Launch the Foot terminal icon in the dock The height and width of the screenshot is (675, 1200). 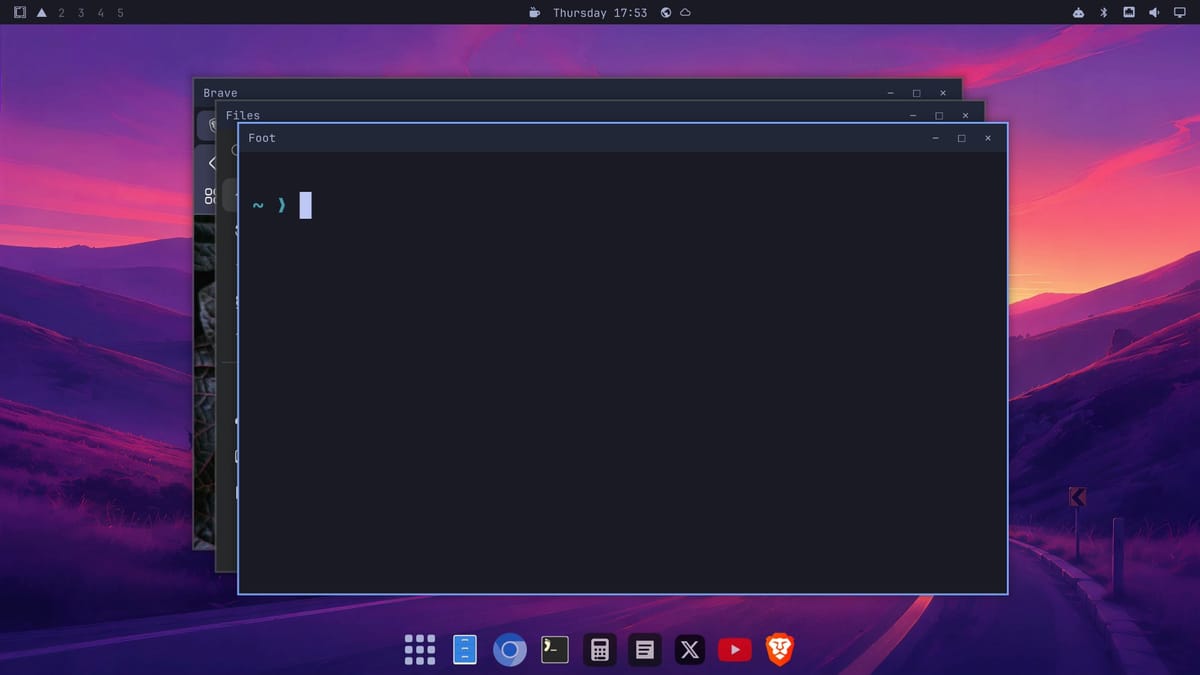(554, 650)
